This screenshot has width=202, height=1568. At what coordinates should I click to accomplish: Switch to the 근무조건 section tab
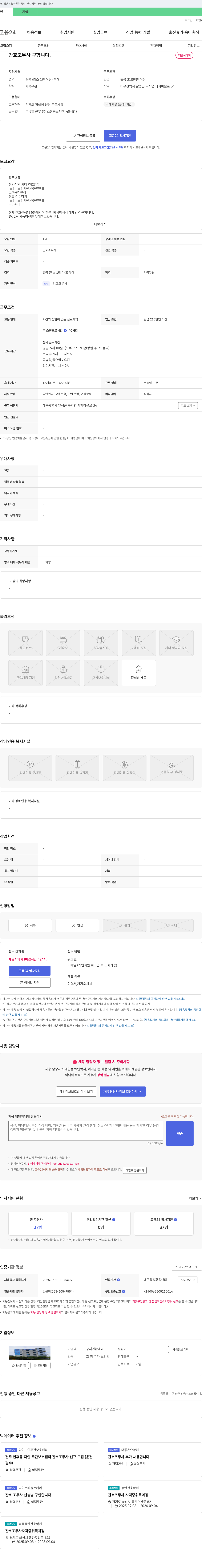(x=44, y=46)
